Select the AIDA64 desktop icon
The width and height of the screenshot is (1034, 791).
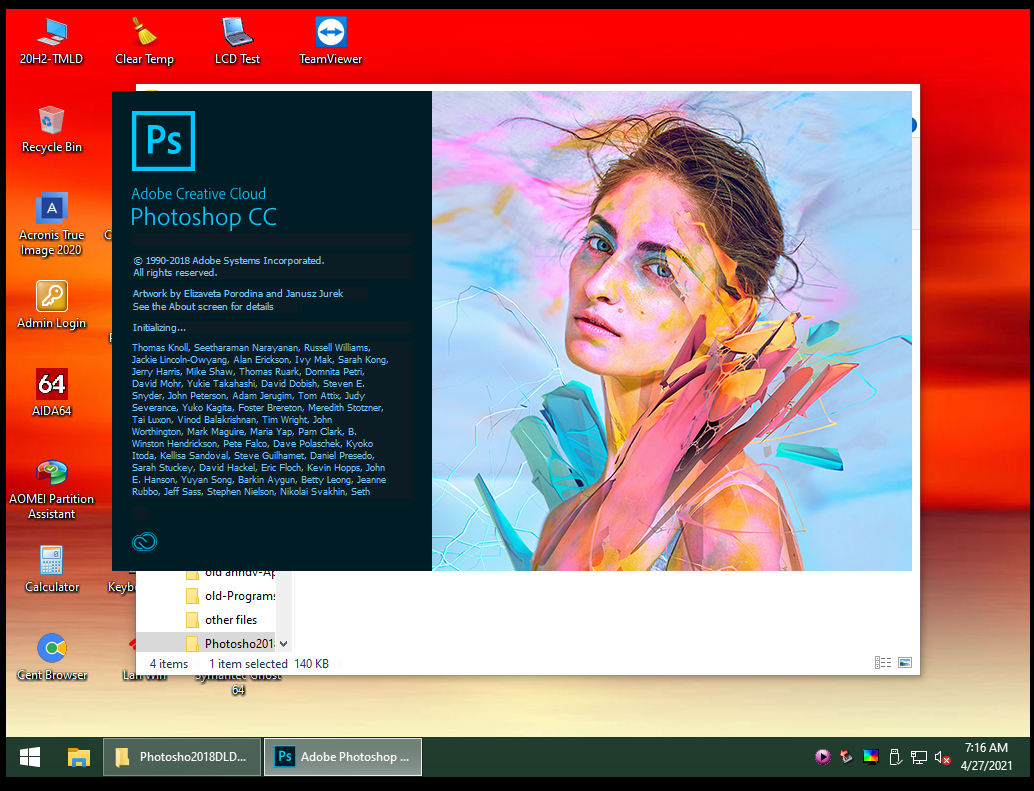(x=51, y=394)
